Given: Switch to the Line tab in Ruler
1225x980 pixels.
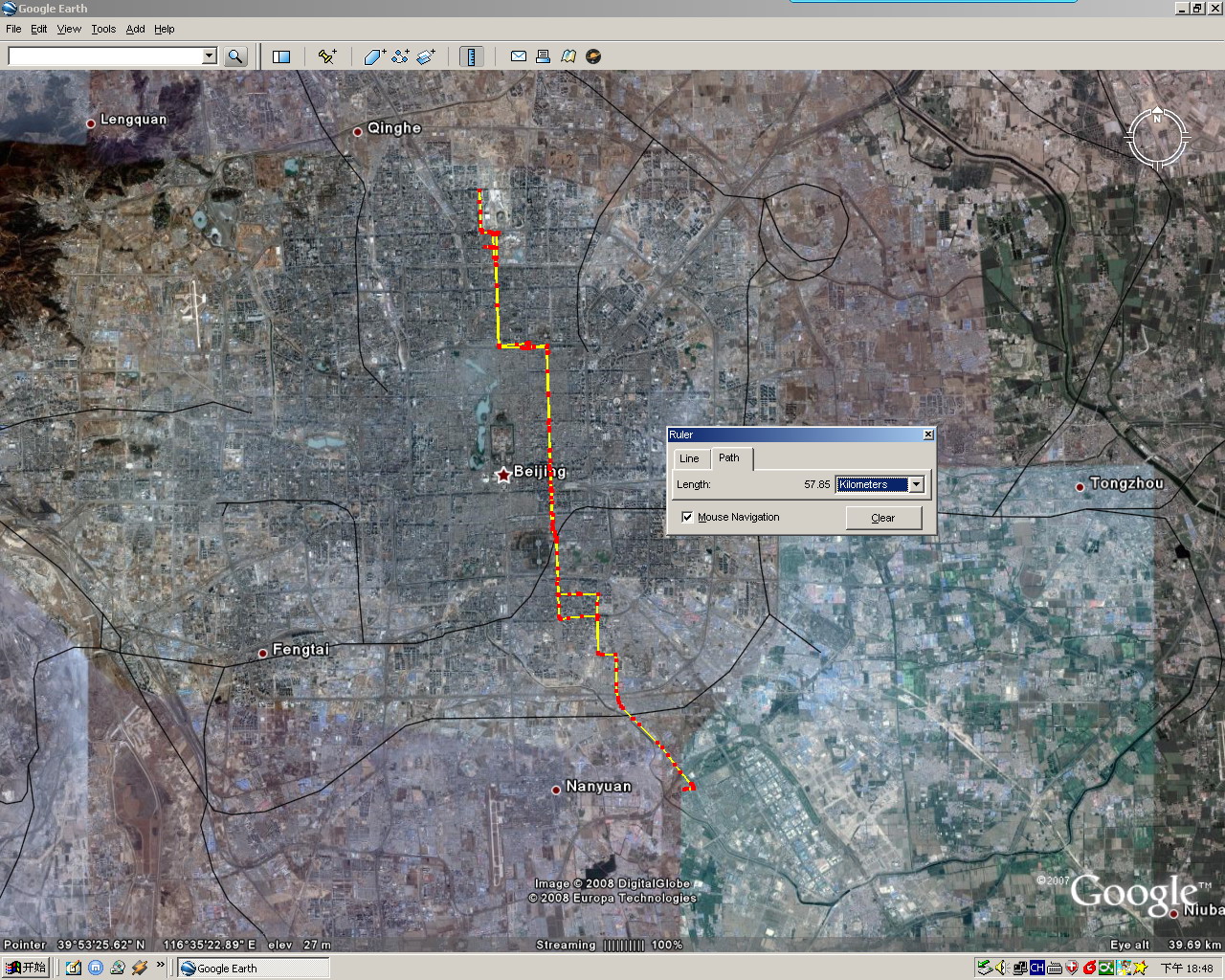Looking at the screenshot, I should [689, 458].
